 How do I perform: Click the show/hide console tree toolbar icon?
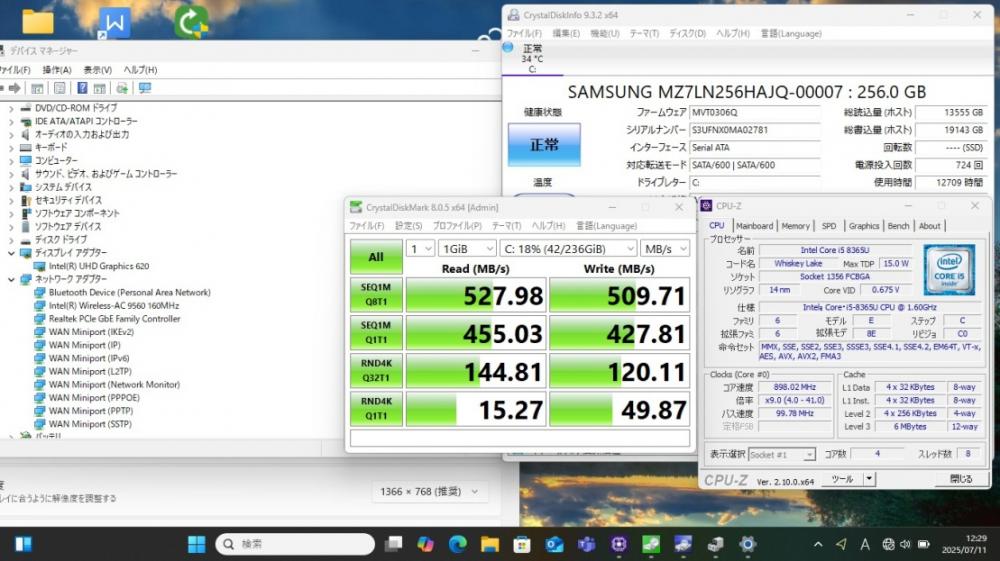click(38, 88)
